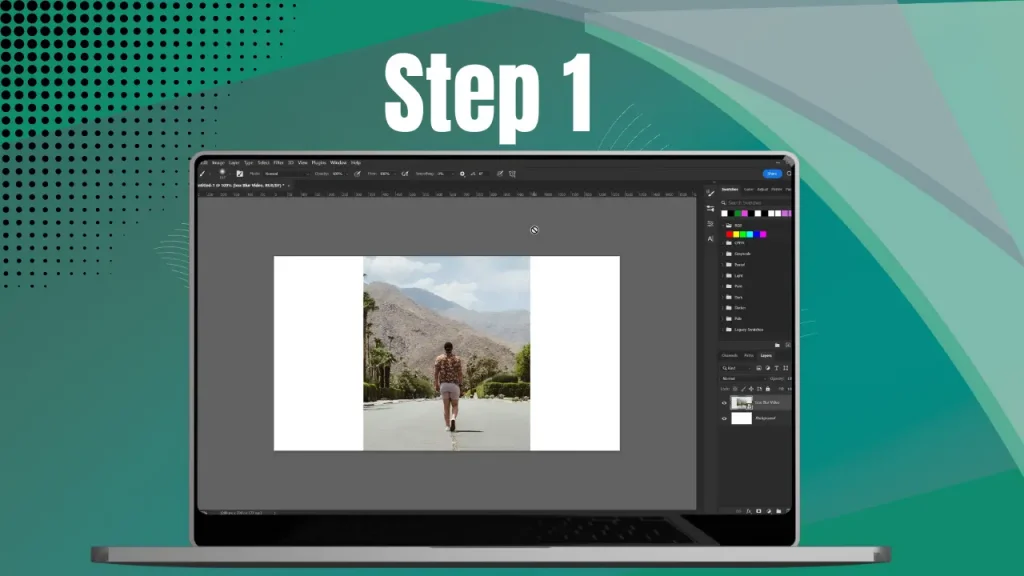The width and height of the screenshot is (1024, 576).
Task: Close the open document tab
Action: [x=289, y=185]
